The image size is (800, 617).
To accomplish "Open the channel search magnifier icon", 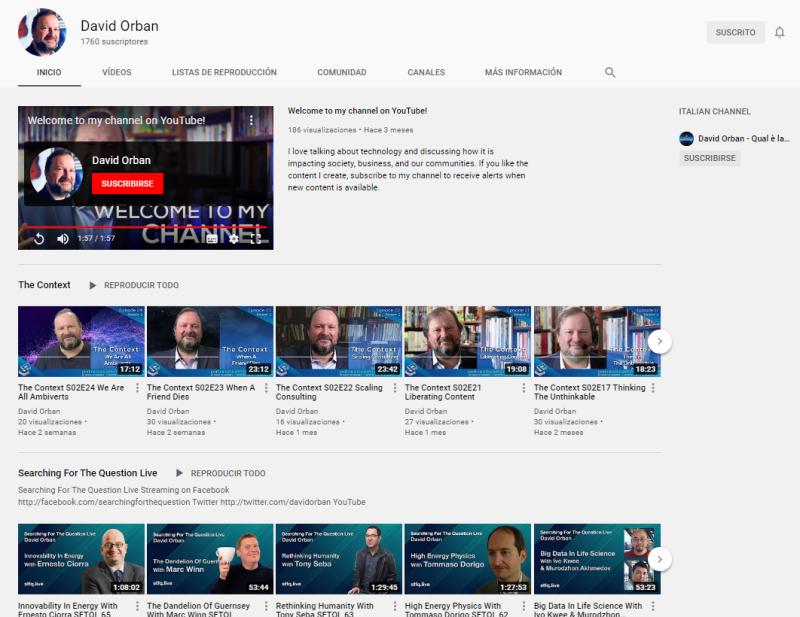I will click(x=610, y=72).
